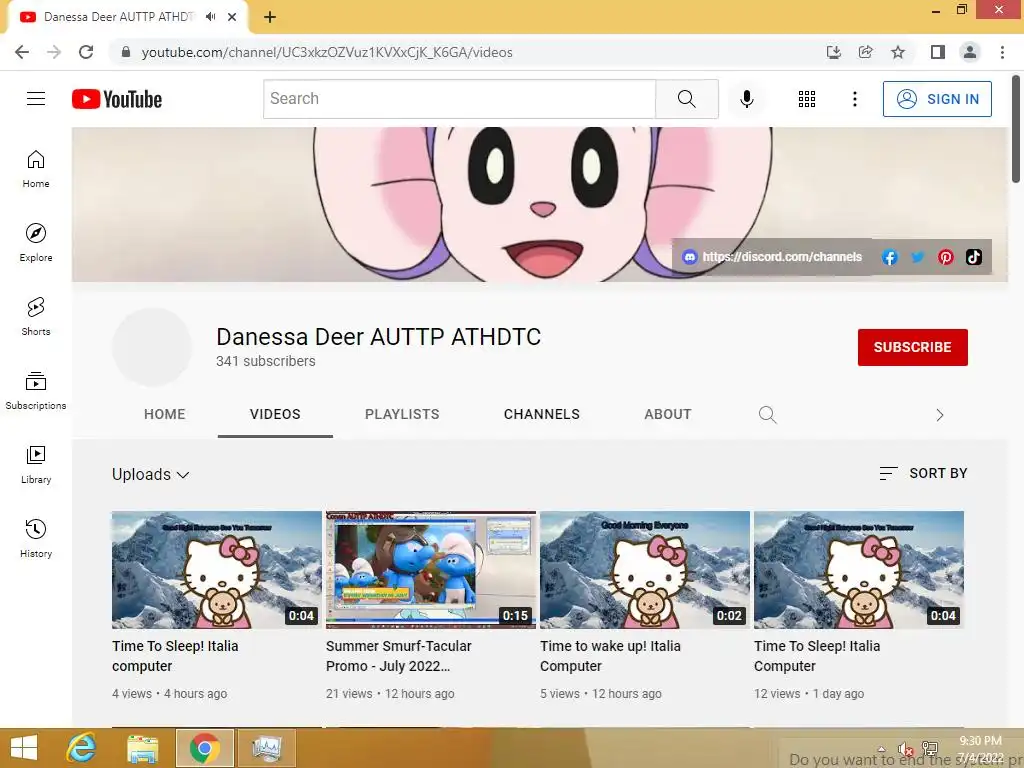
Task: Open title 'Time To Sleep! Italia Computer' 1 day ago
Action: coord(817,656)
